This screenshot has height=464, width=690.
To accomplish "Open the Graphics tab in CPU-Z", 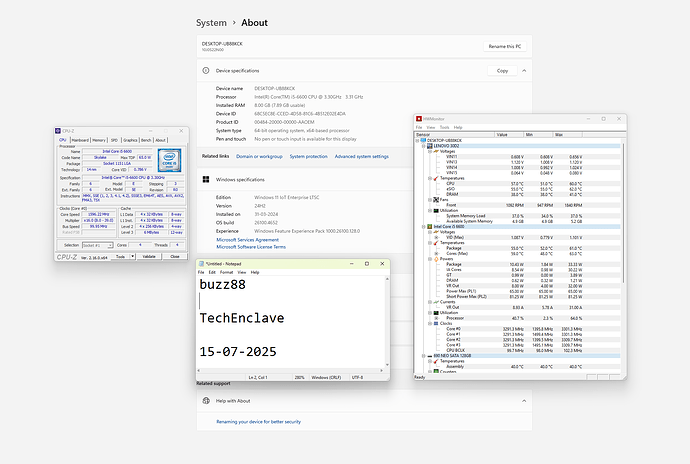I will pos(130,140).
